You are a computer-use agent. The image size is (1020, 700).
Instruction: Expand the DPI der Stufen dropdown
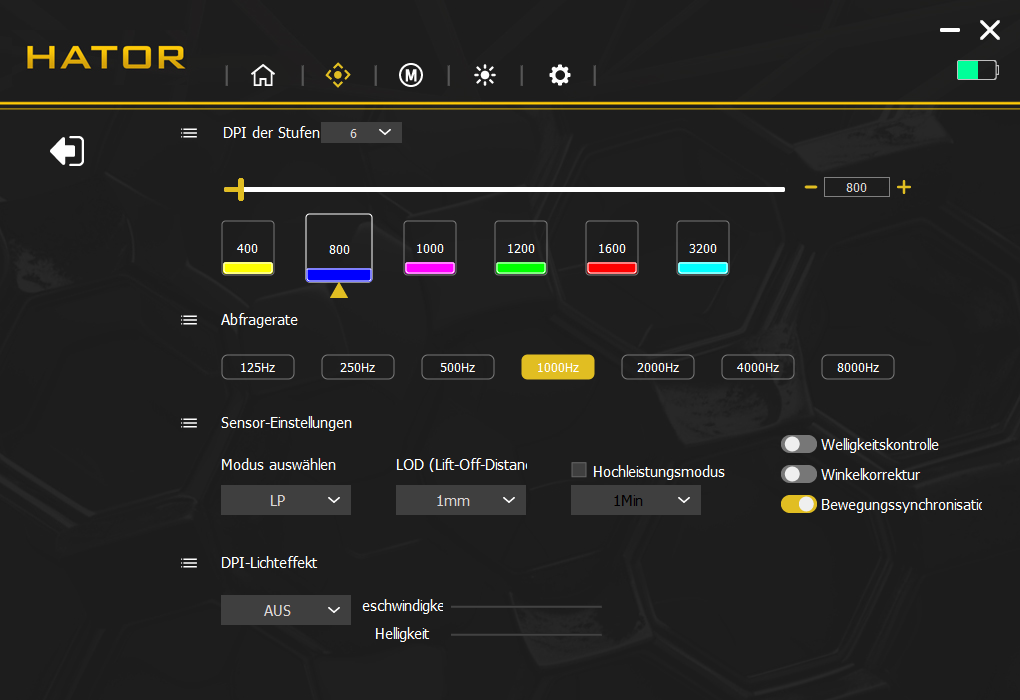pyautogui.click(x=362, y=133)
